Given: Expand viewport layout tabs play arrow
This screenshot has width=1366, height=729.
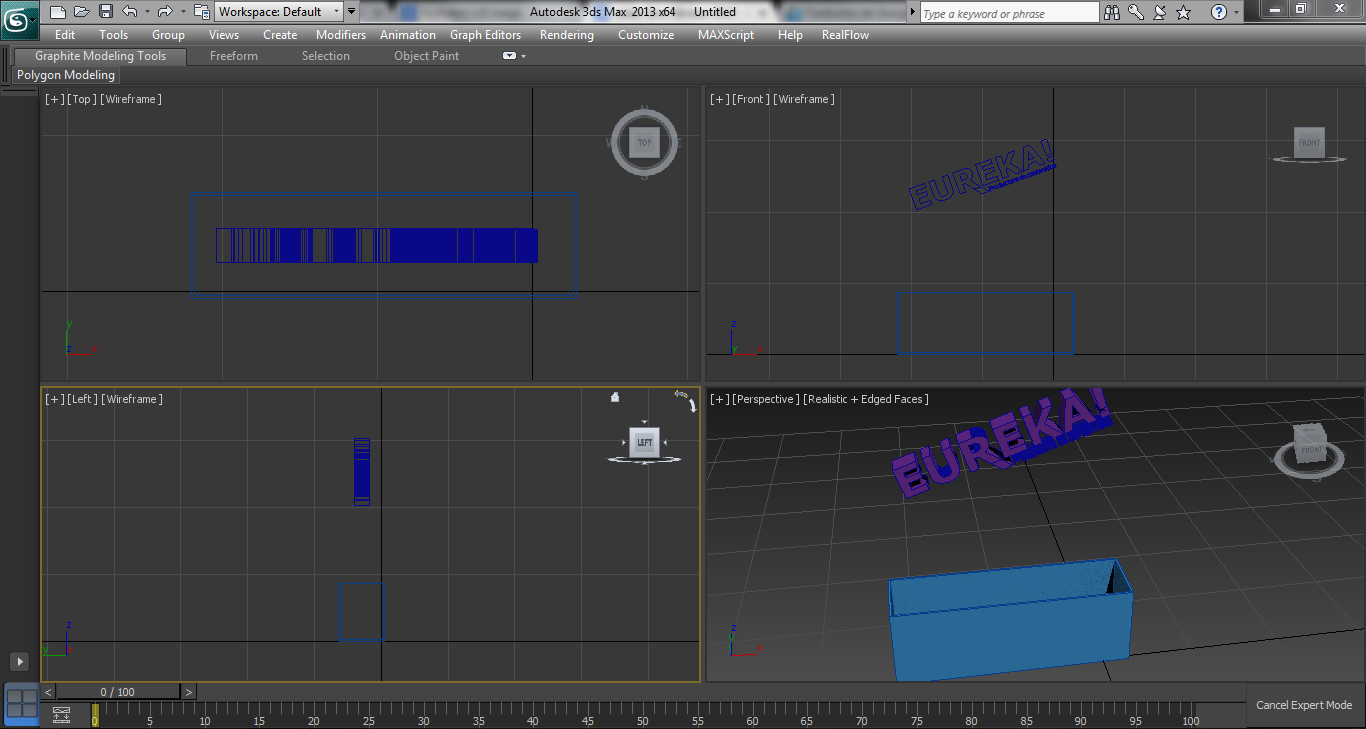Looking at the screenshot, I should point(19,661).
